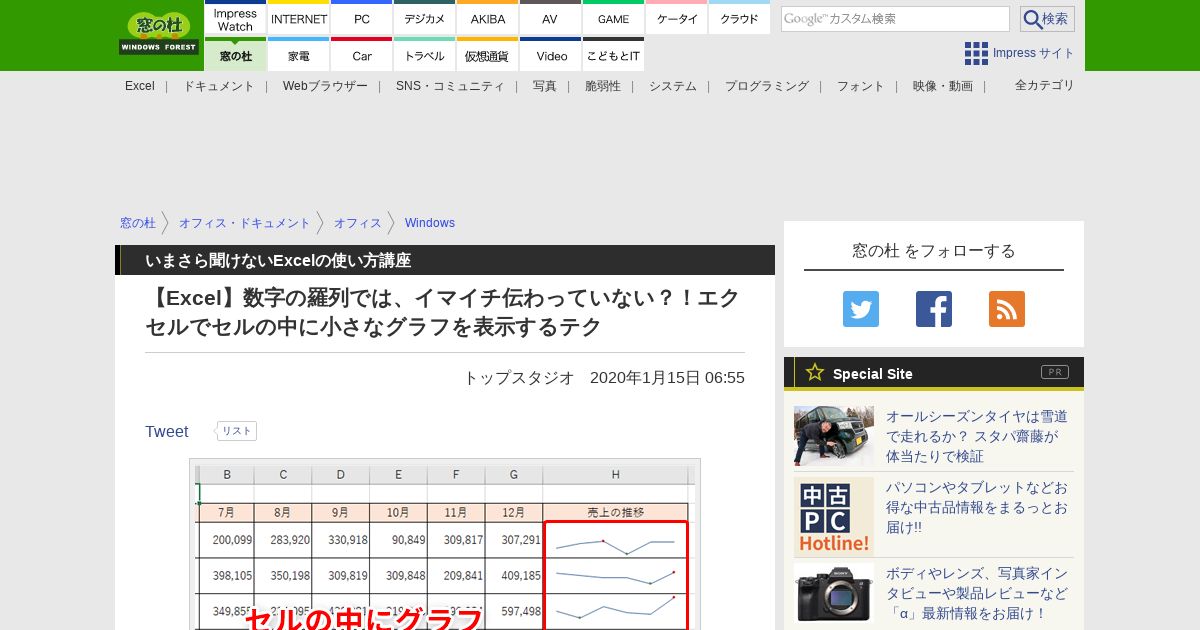The height and width of the screenshot is (630, 1200).
Task: Open the 全カテゴリ link
Action: pos(1045,85)
